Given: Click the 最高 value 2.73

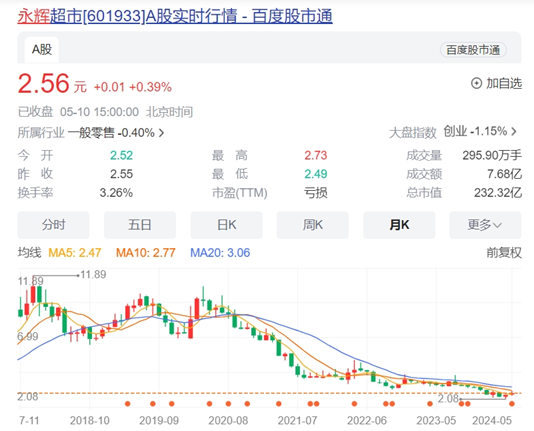Looking at the screenshot, I should click(316, 156).
